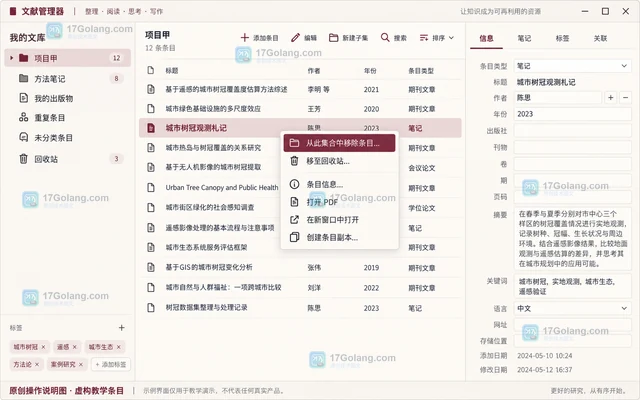Remove the 城市生态 tag
Image resolution: width=640 pixels, height=400 pixels.
click(119, 347)
